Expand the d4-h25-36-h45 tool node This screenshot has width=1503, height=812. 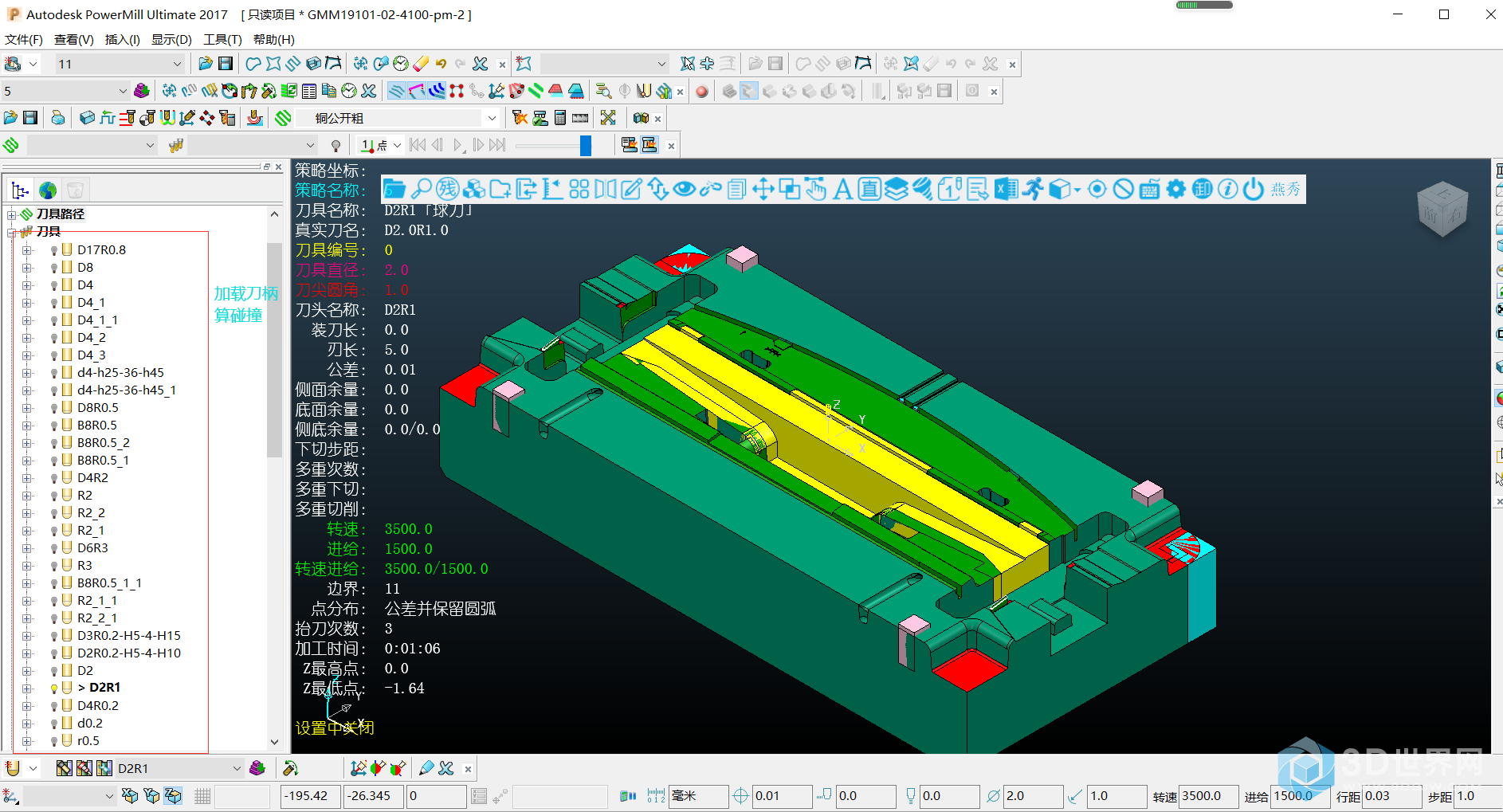click(26, 373)
